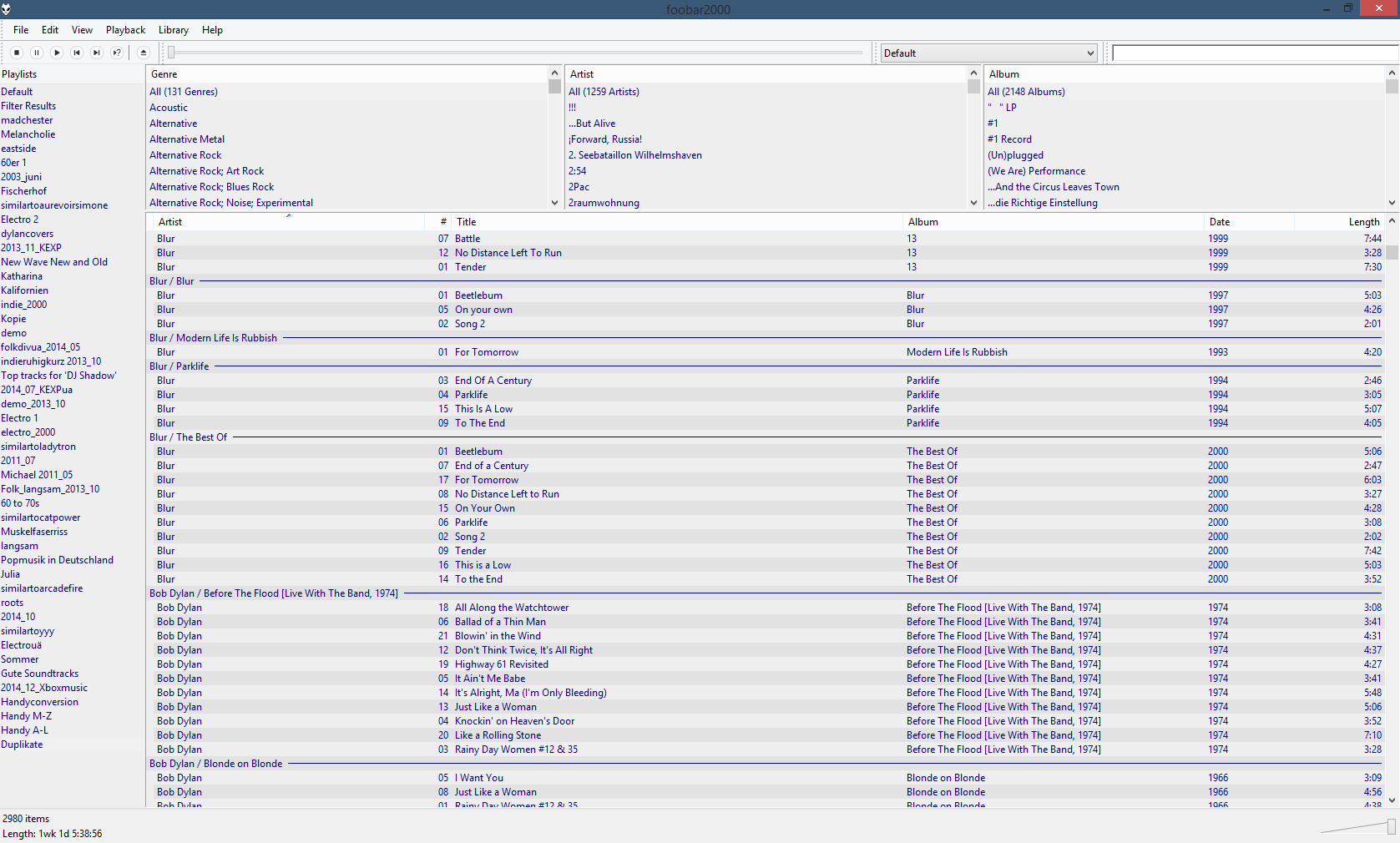Viewport: 1400px width, 843px height.
Task: Select Alternative Rock; Blues Rock genre
Action: (x=212, y=187)
